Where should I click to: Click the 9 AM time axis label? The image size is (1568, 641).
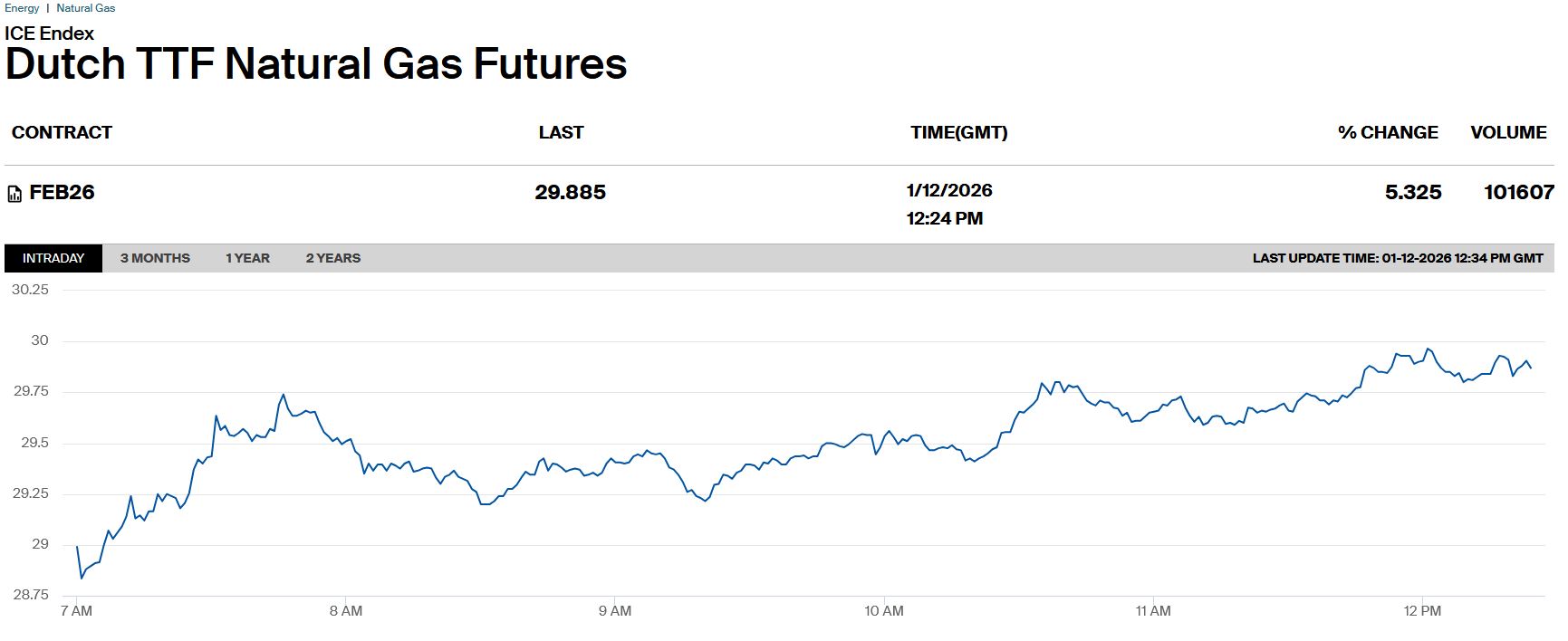(x=615, y=611)
